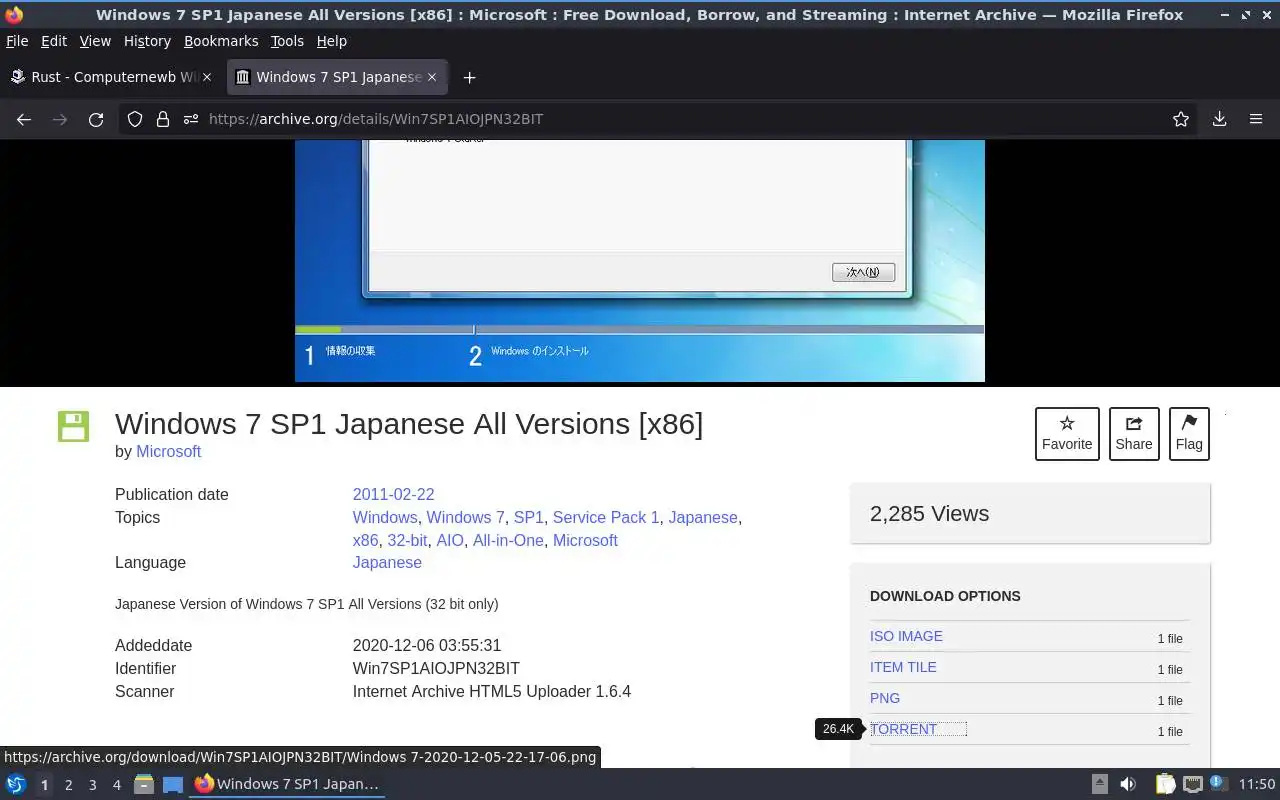Open the File menu
1280x800 pixels.
17,41
